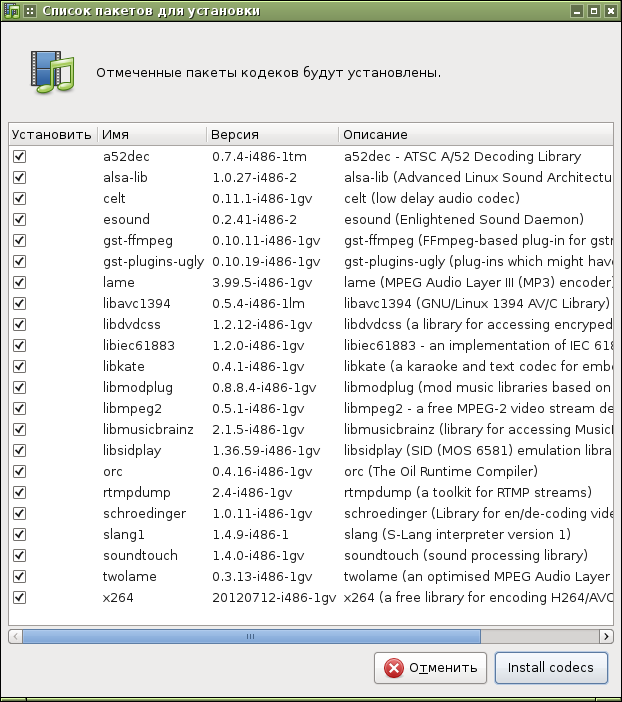Select the schroedinger package row
The image size is (622, 702).
311,513
